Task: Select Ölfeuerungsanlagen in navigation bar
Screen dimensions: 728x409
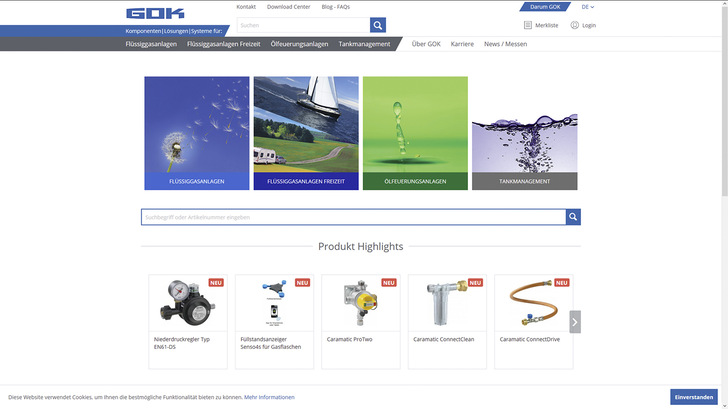Action: (299, 44)
